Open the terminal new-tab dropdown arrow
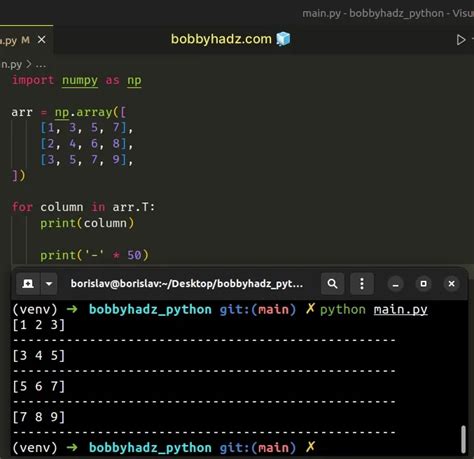Viewport: 474px width, 459px height. pyautogui.click(x=49, y=284)
